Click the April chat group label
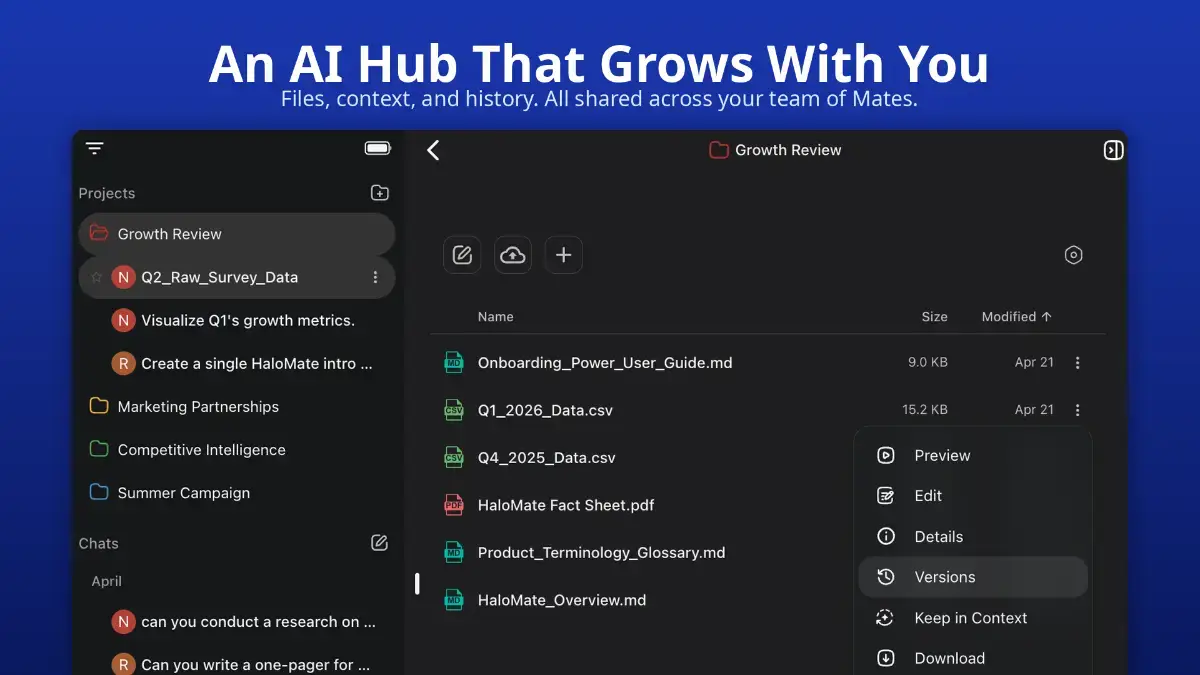This screenshot has width=1200, height=675. tap(107, 581)
